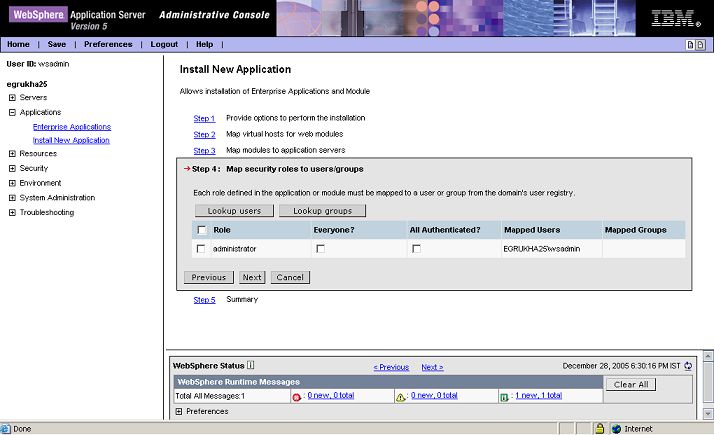Click the administrator role name
This screenshot has width=714, height=435.
coord(235,249)
